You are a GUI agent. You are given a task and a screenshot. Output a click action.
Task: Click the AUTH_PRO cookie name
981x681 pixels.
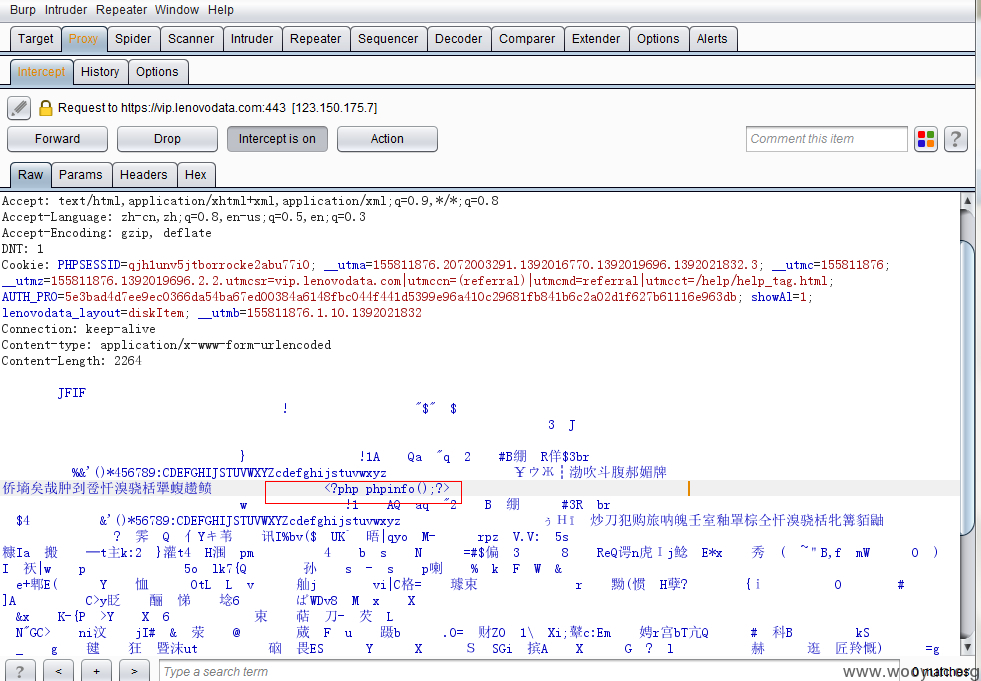tap(29, 297)
